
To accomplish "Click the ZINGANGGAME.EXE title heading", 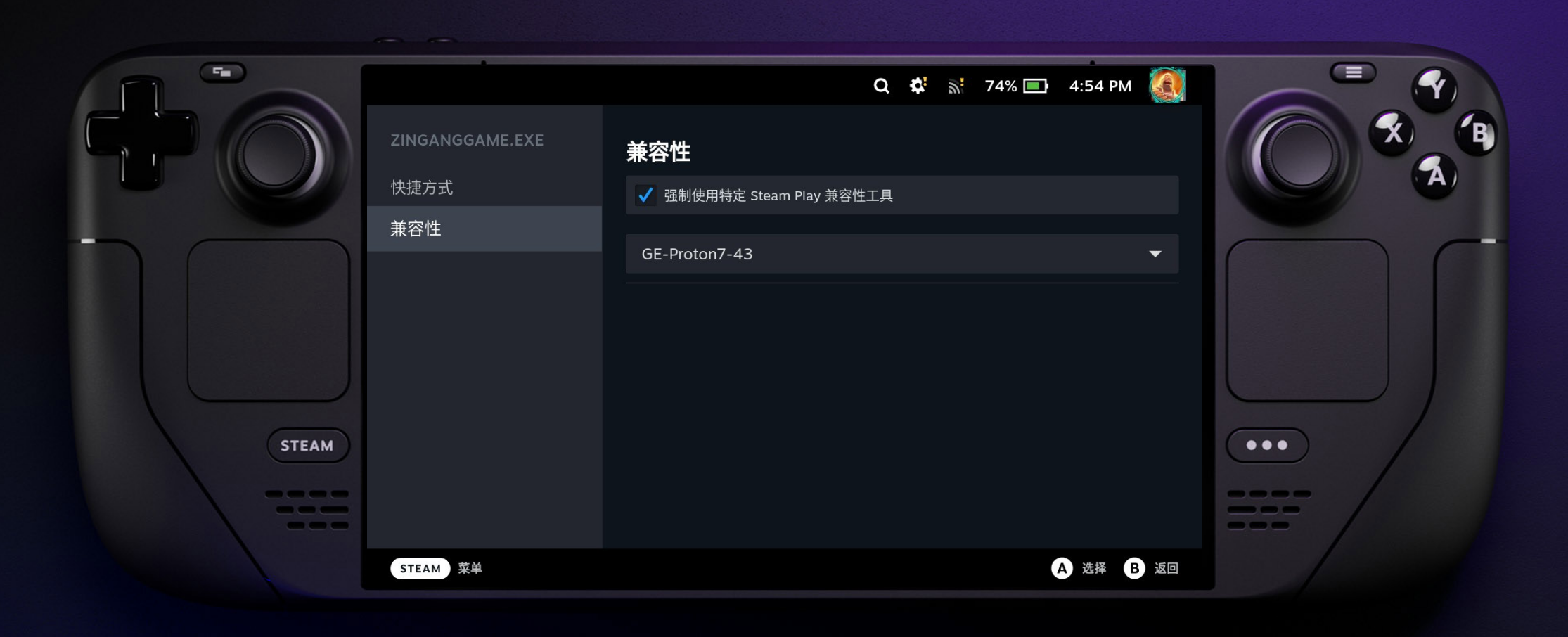I will point(467,139).
